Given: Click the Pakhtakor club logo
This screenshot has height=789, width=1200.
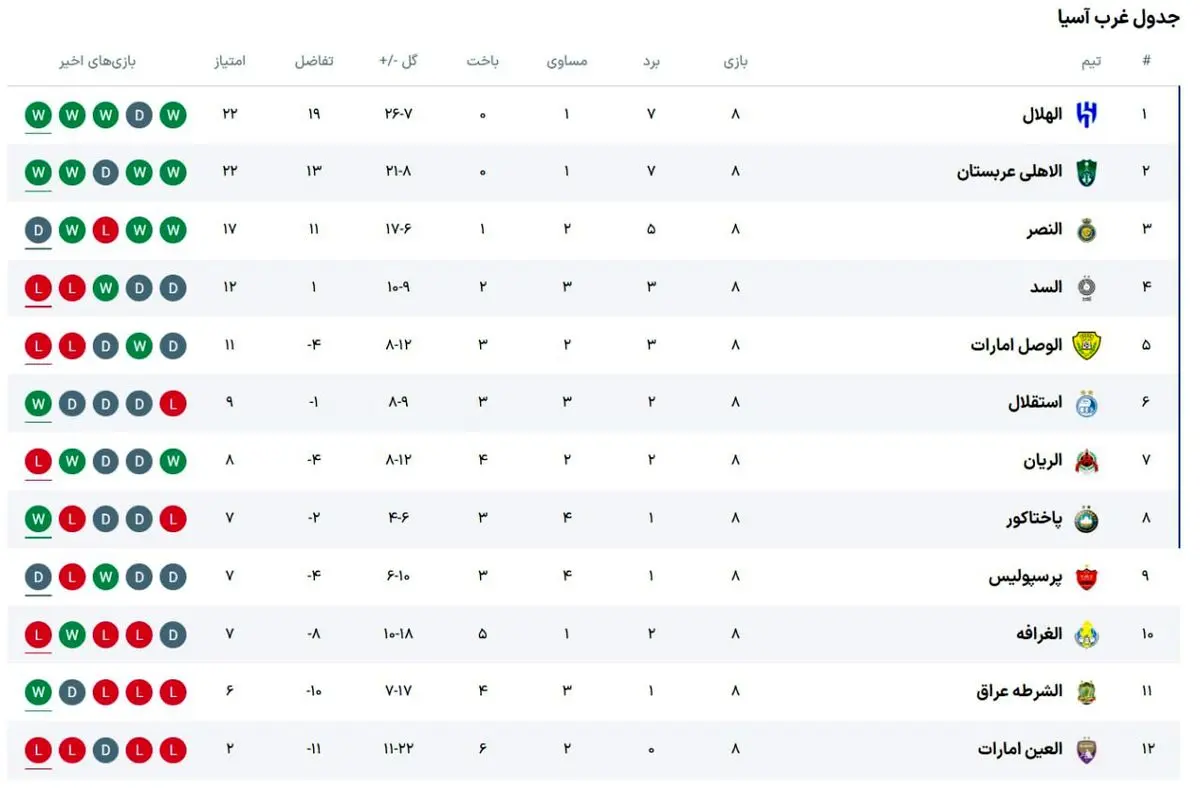Looking at the screenshot, I should tap(1086, 520).
